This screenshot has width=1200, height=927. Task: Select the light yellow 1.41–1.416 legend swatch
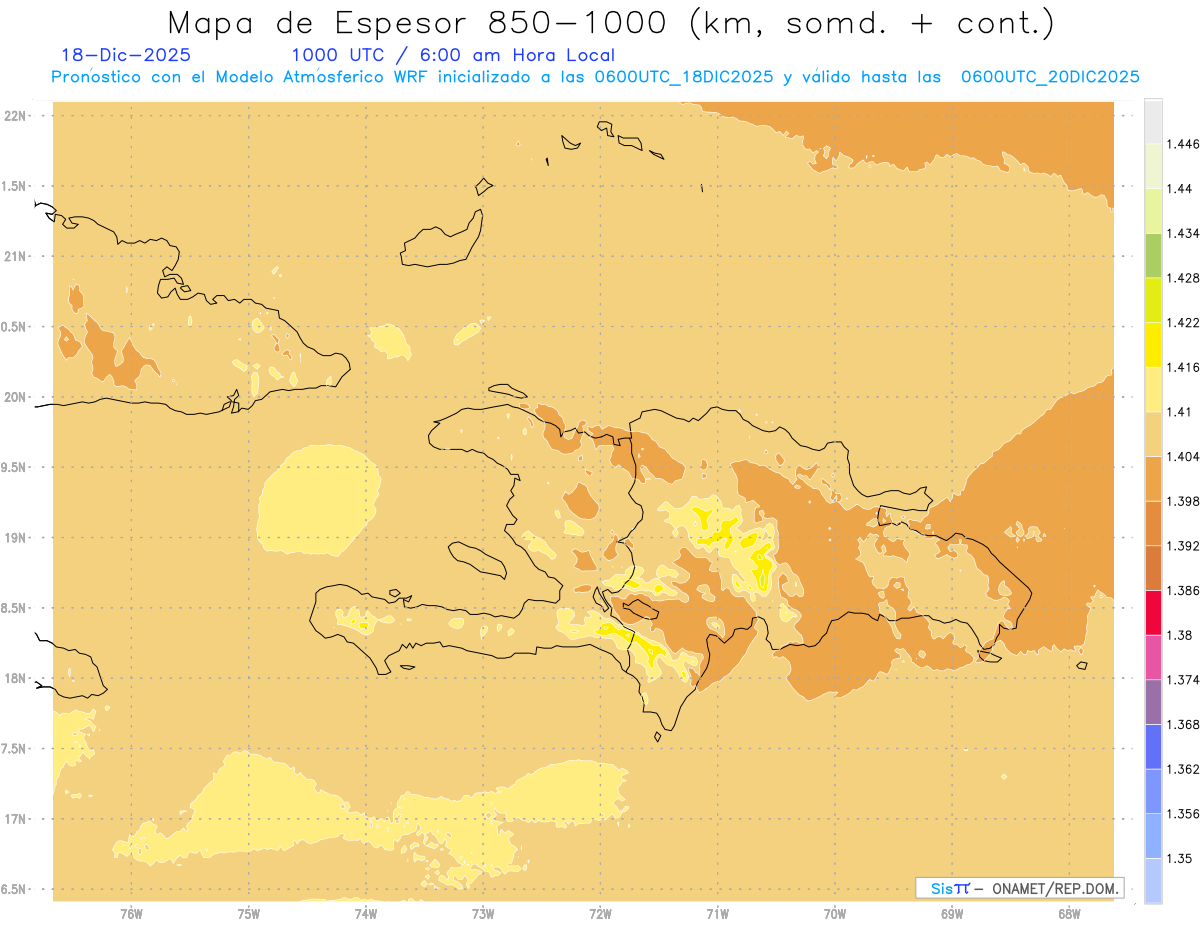[x=1153, y=389]
